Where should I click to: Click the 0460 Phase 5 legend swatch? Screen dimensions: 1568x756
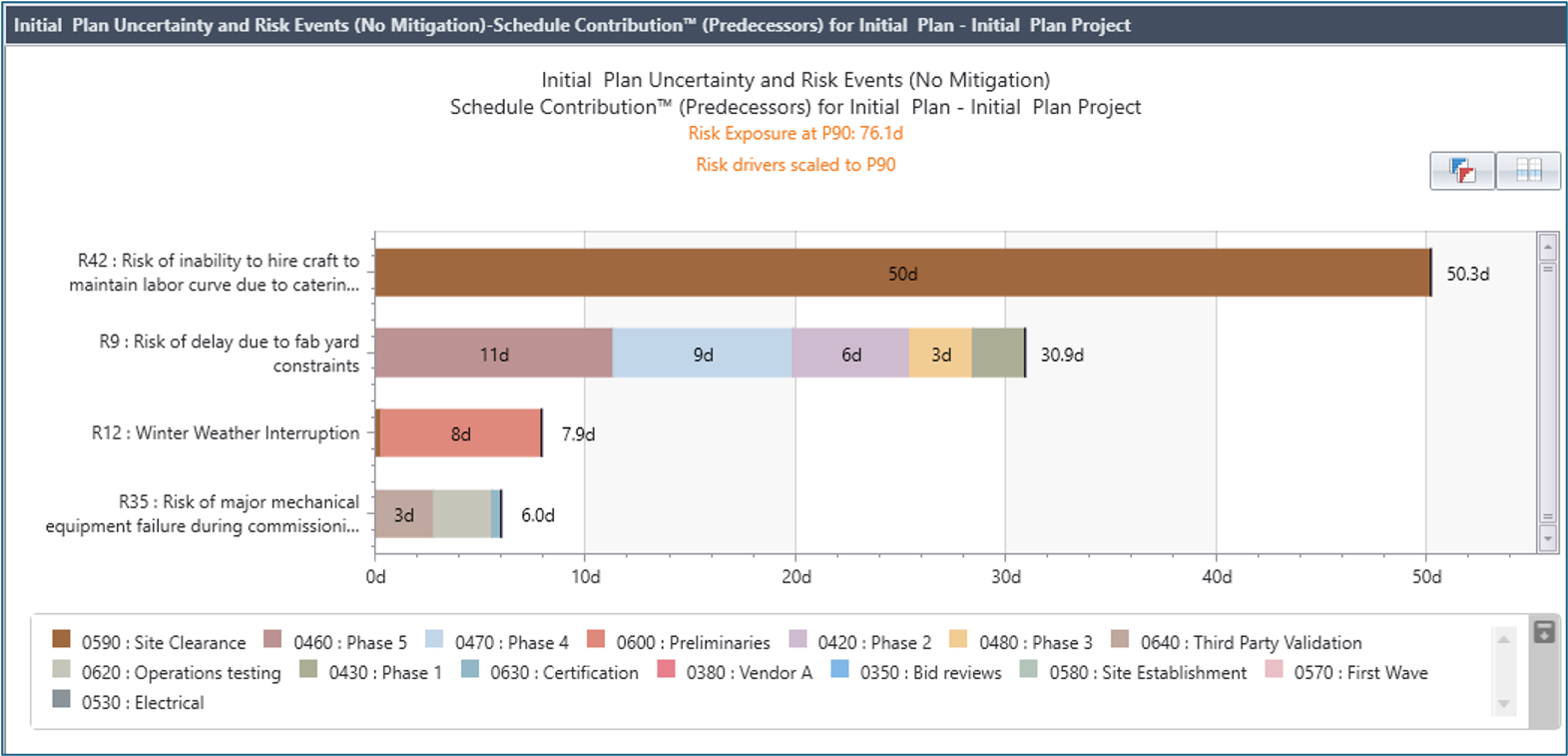pyautogui.click(x=272, y=640)
